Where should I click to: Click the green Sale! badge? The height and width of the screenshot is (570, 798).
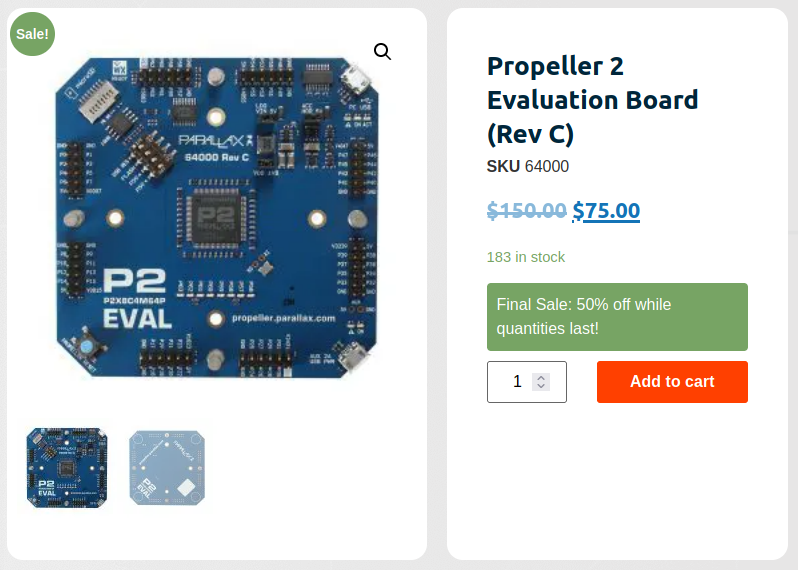pyautogui.click(x=32, y=34)
